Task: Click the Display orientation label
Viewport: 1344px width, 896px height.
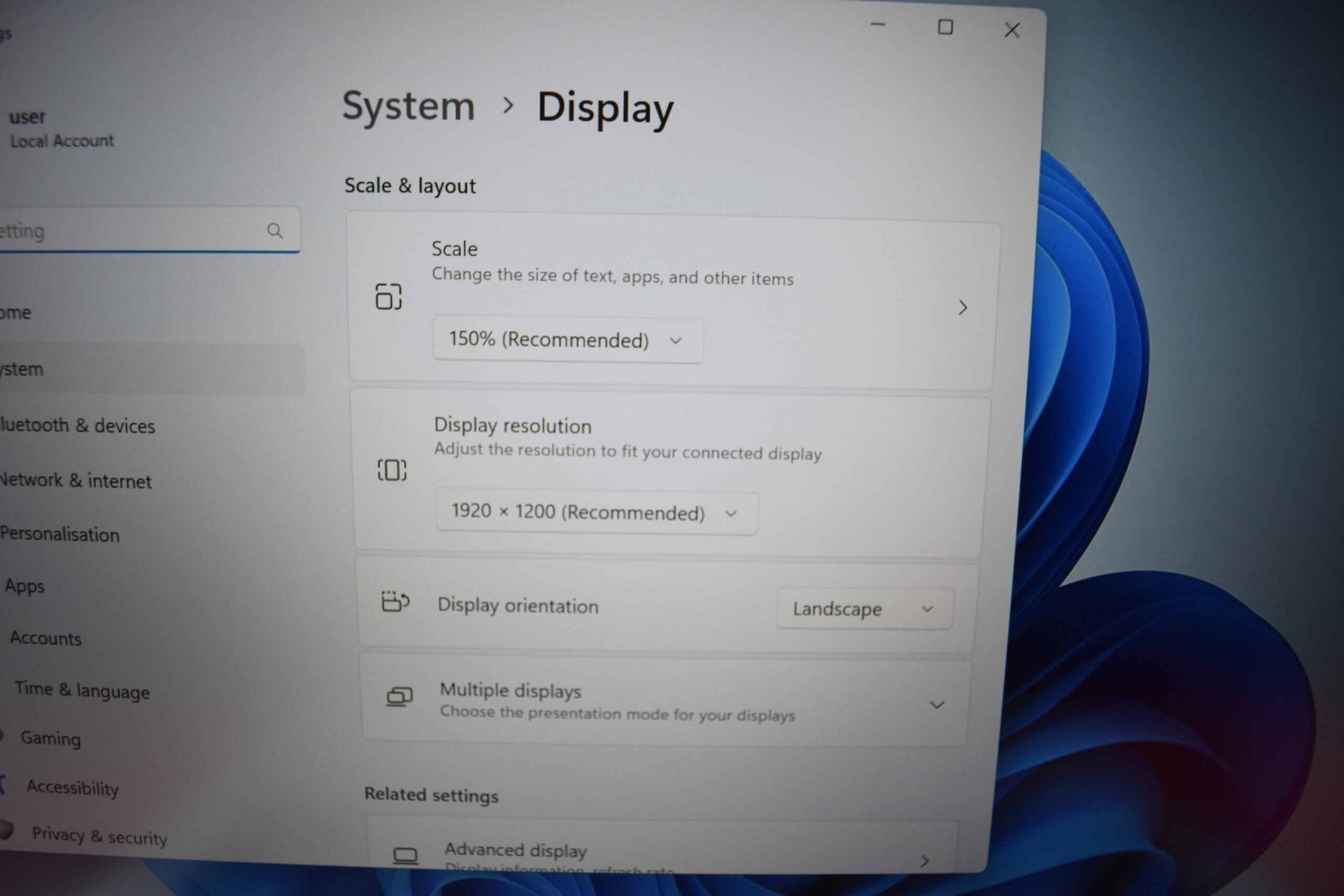Action: point(518,606)
